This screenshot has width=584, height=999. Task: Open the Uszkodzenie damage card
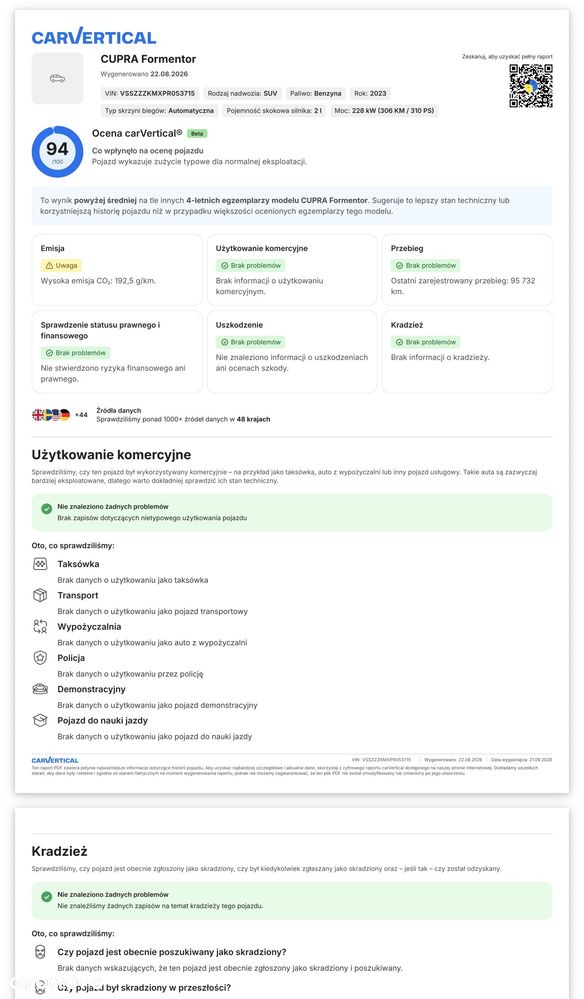(292, 351)
